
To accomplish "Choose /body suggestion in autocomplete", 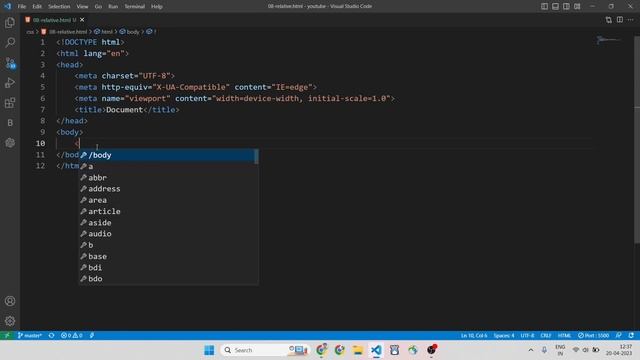I will click(168, 155).
